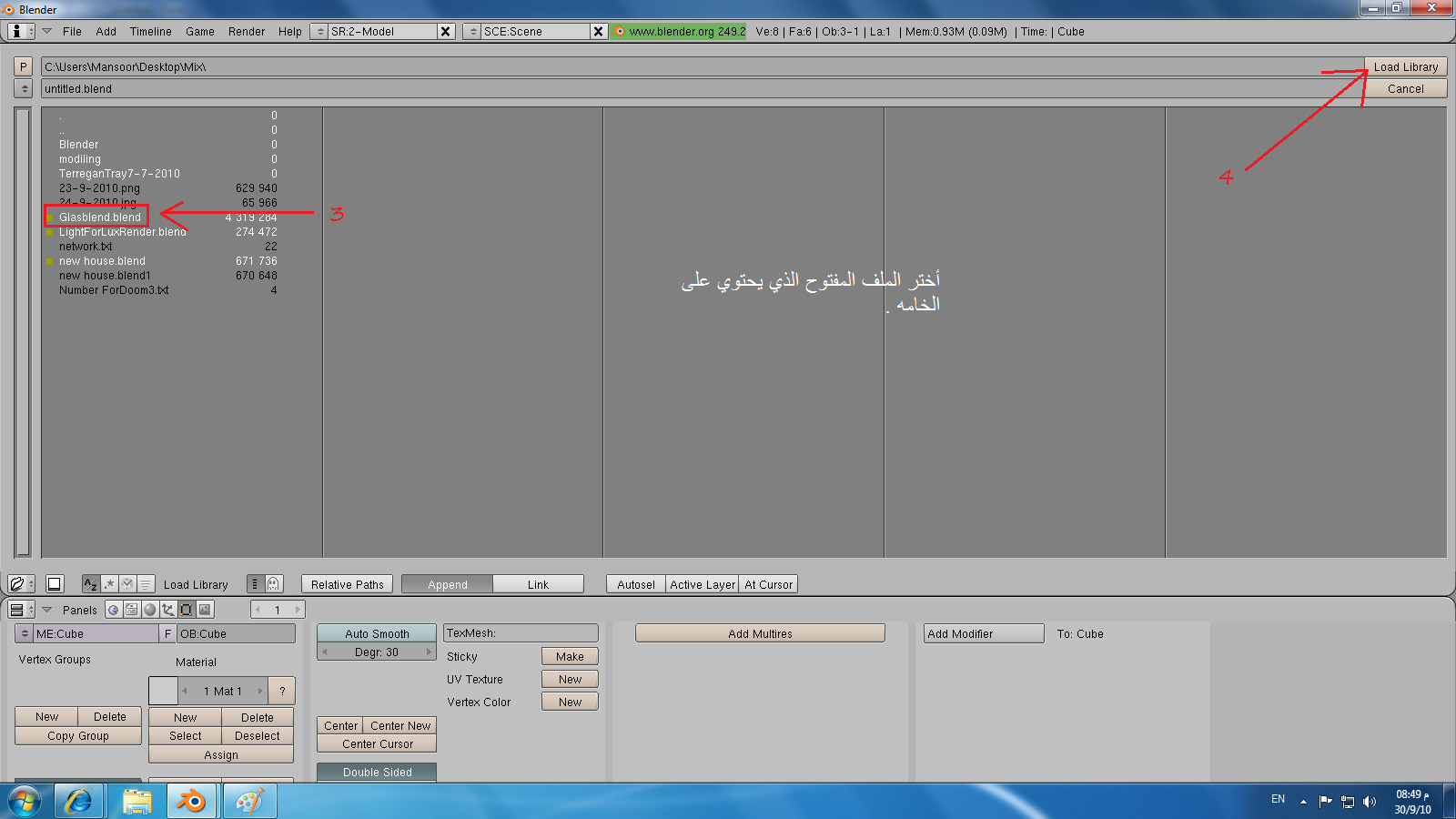This screenshot has height=819, width=1456.
Task: Toggle long file info display icon
Action: [x=256, y=584]
